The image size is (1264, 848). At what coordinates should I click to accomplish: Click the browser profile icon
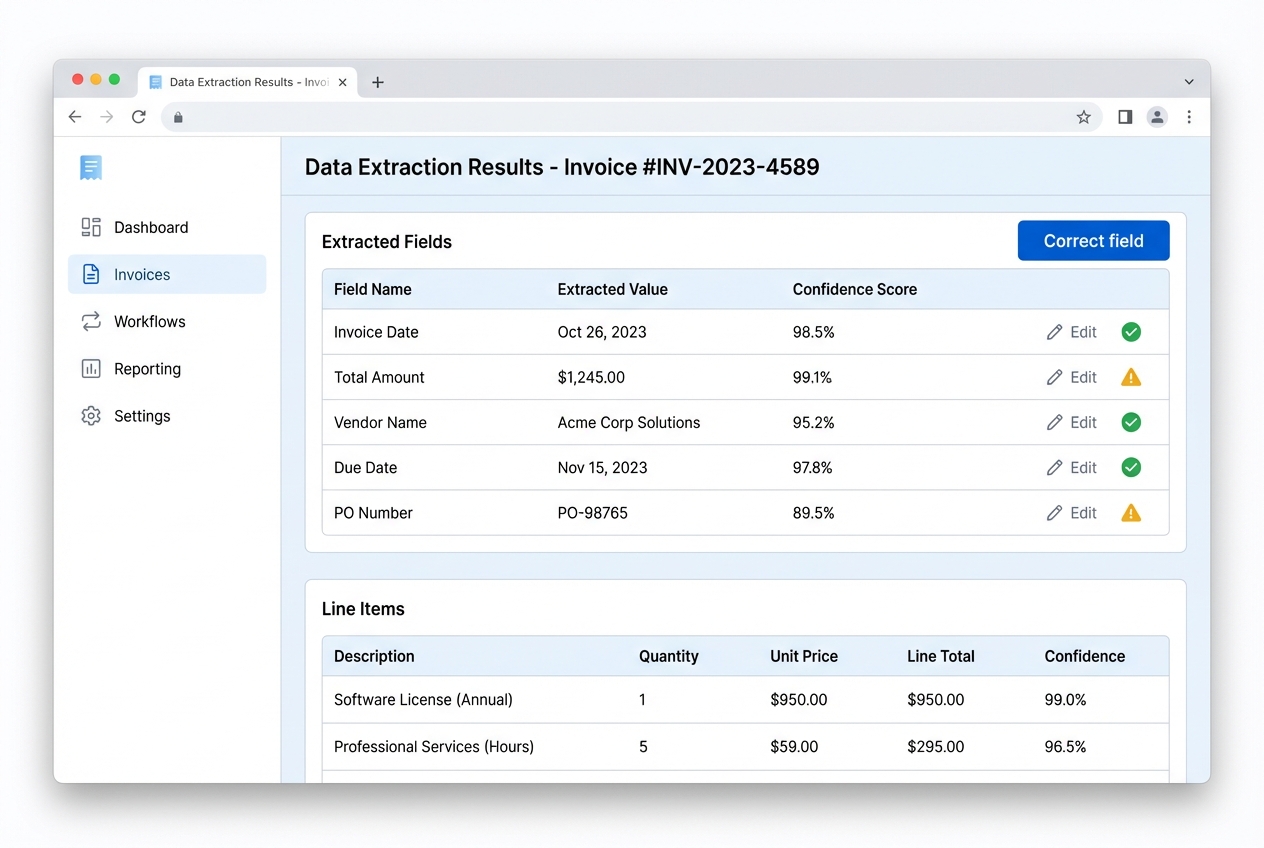click(1157, 117)
